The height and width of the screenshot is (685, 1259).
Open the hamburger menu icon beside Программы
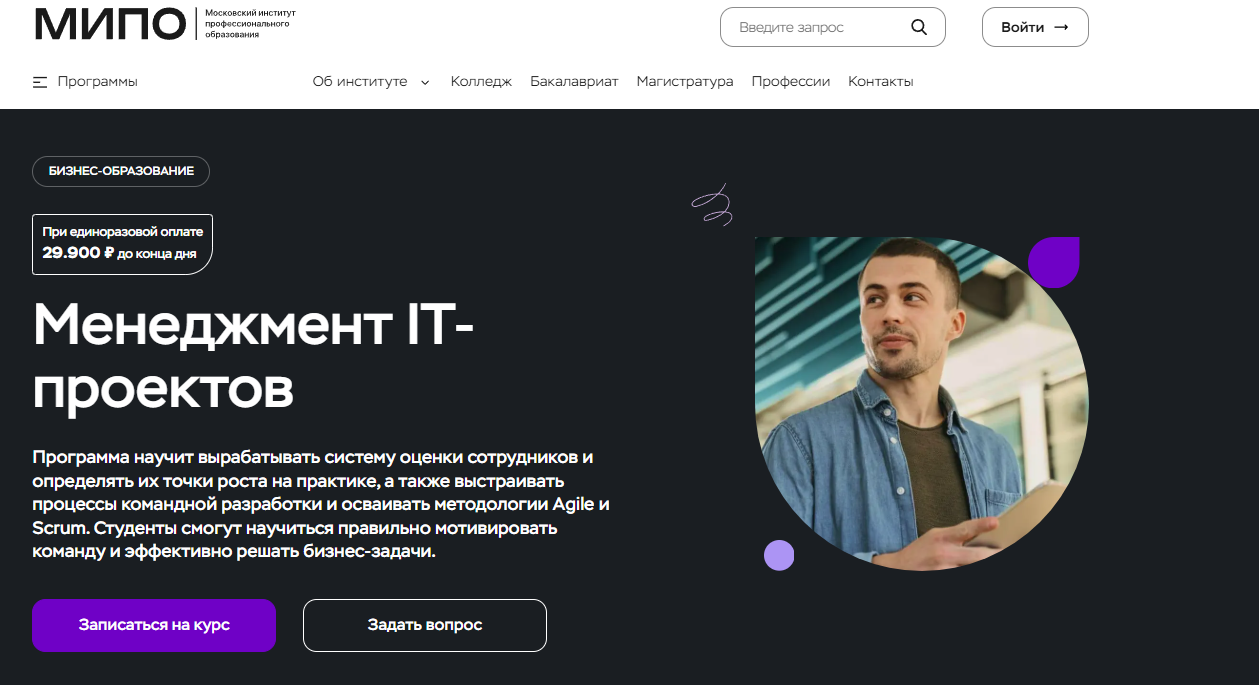pos(40,82)
